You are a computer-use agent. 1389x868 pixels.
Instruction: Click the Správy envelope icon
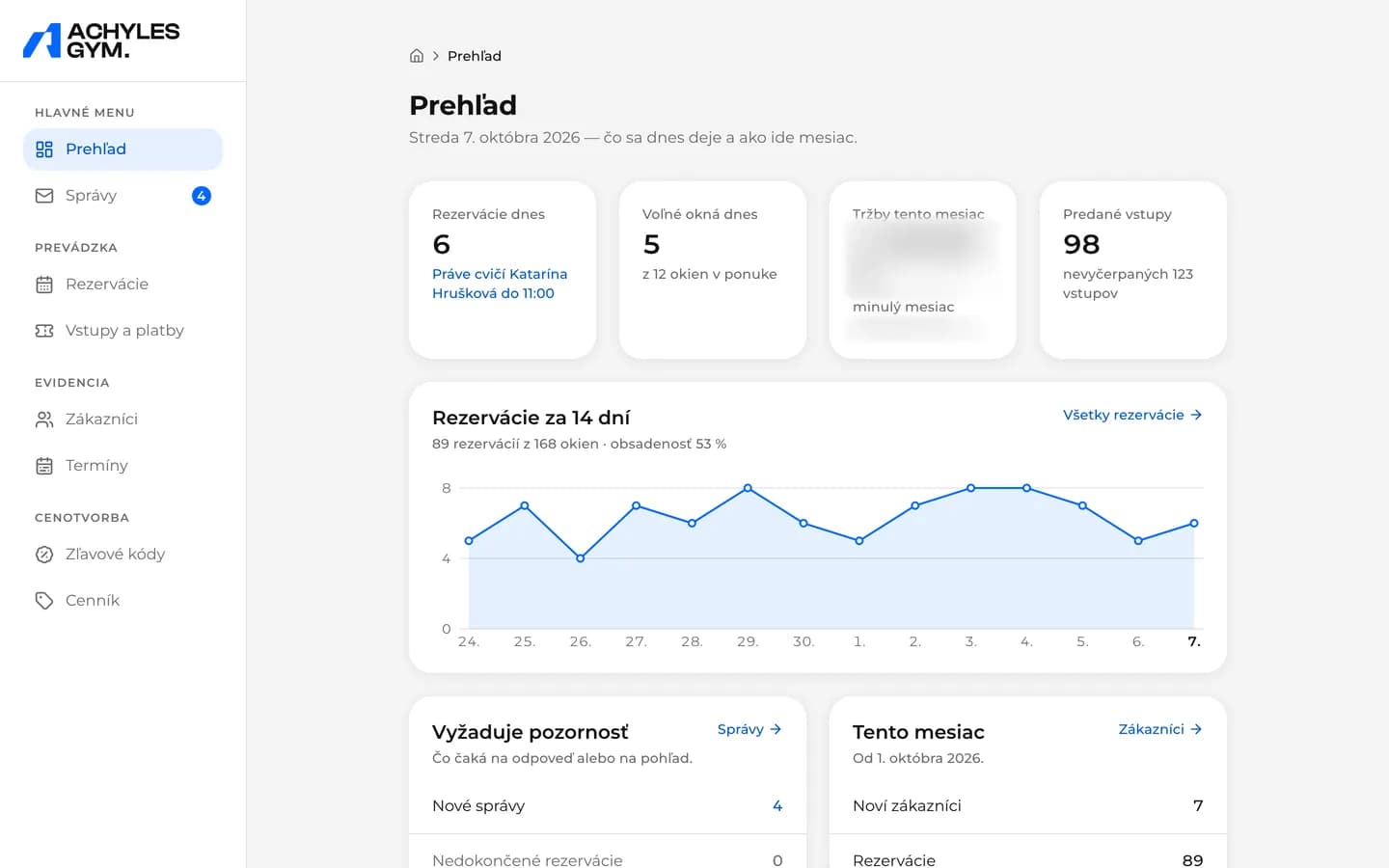pos(44,196)
